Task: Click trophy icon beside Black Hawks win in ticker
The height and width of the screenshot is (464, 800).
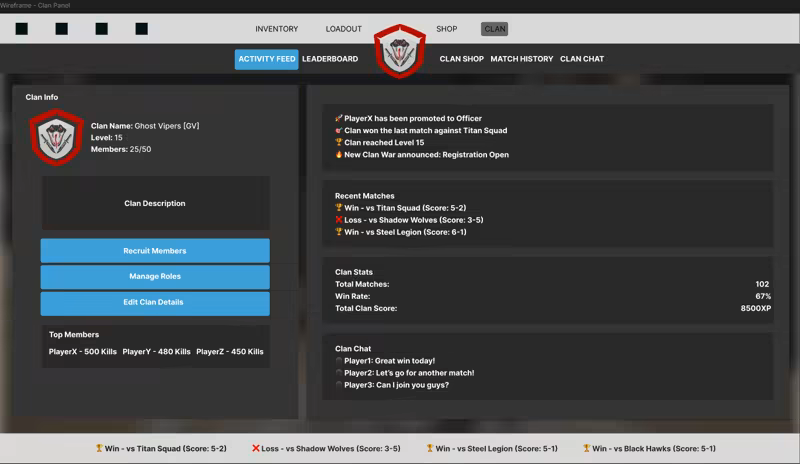Action: point(586,449)
